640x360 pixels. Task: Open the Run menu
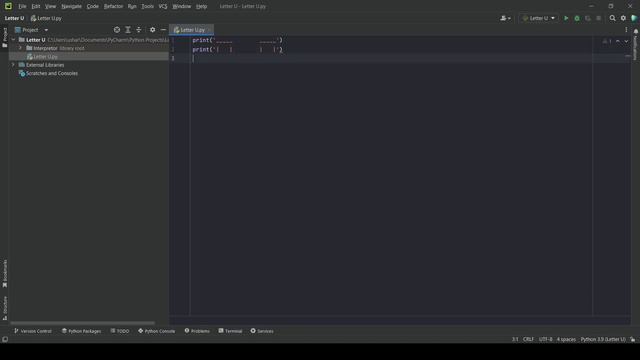click(x=132, y=6)
